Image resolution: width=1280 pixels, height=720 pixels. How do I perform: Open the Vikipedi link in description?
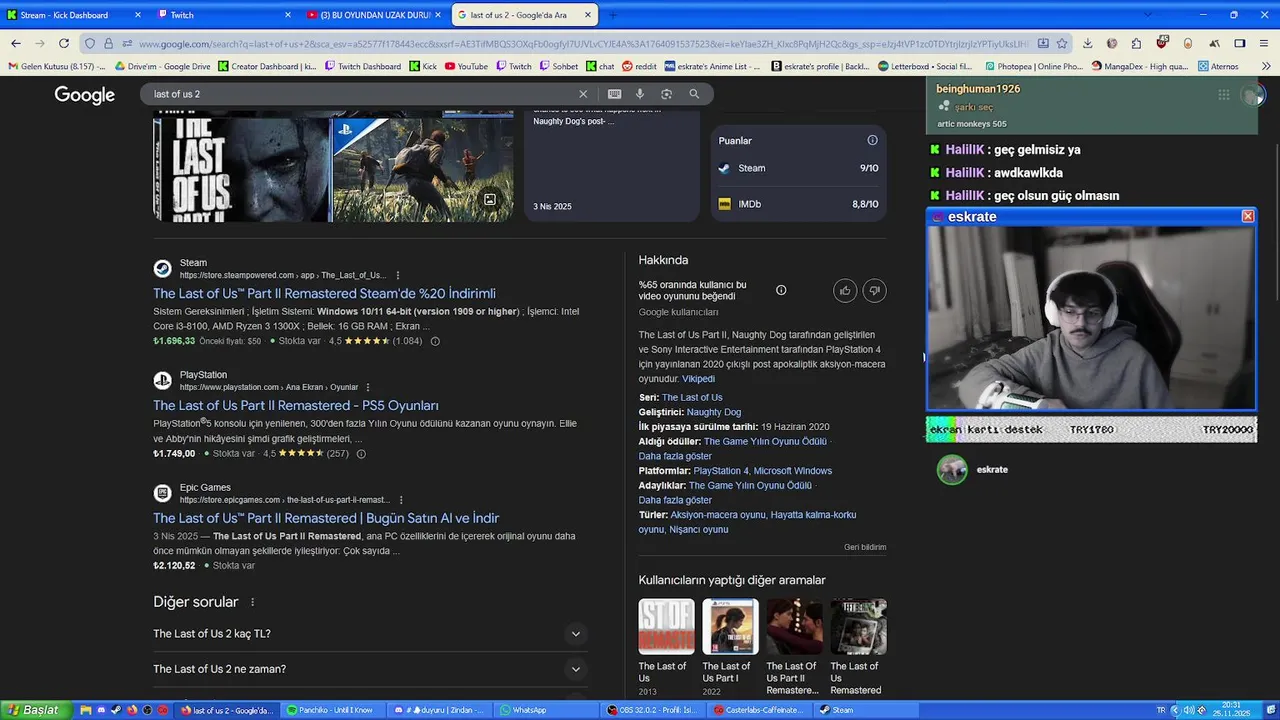(698, 379)
